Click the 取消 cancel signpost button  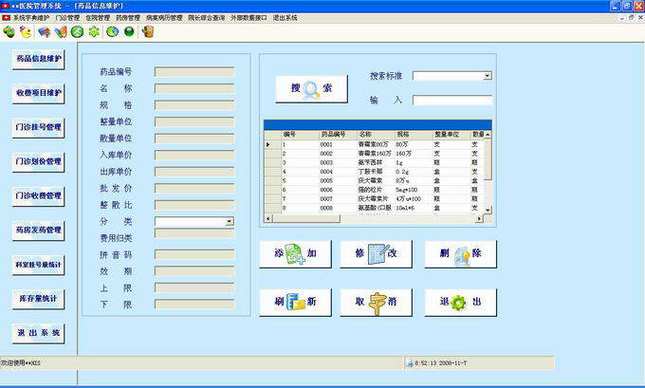(376, 302)
